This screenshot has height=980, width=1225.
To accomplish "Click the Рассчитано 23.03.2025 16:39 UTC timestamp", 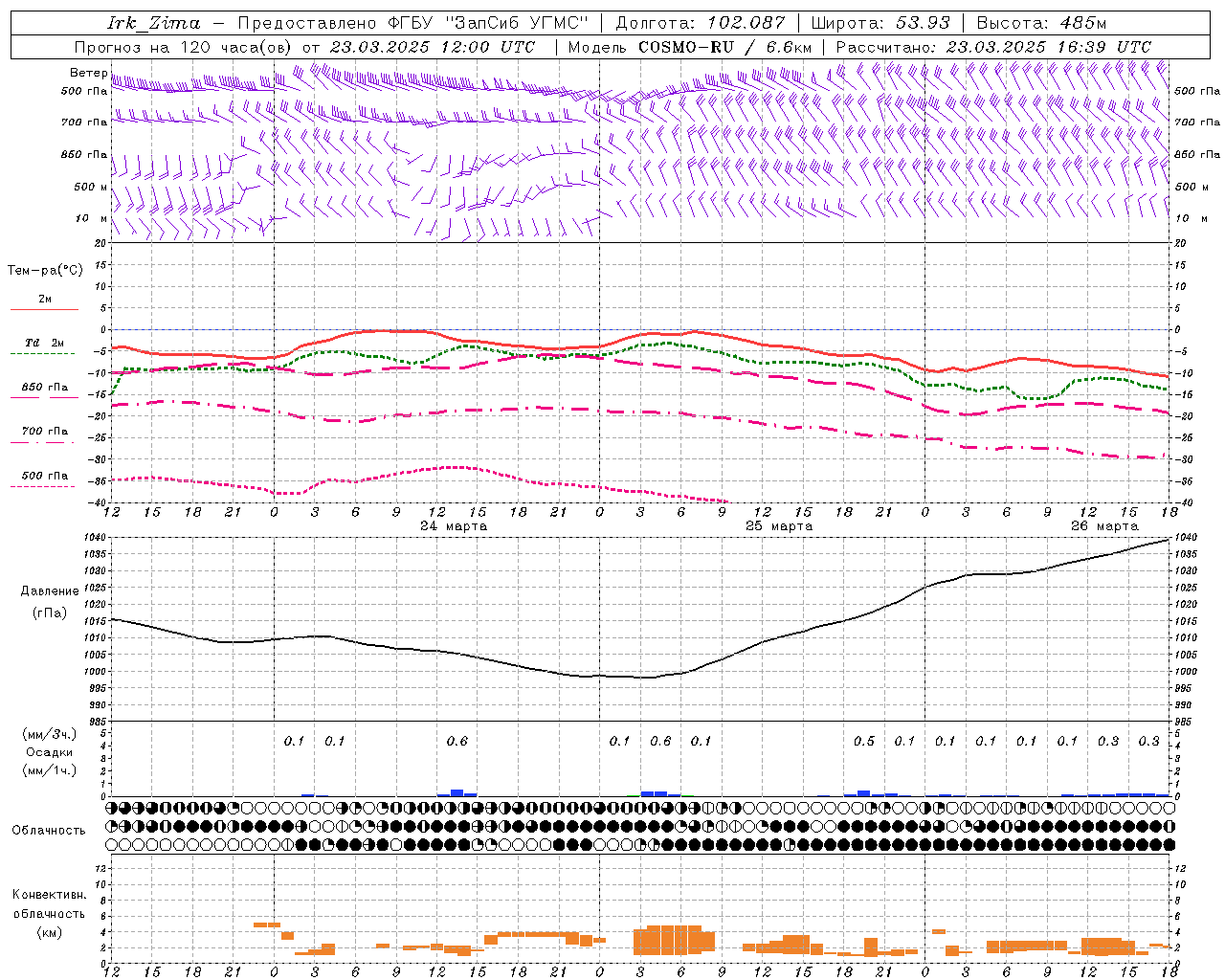I will point(993,47).
